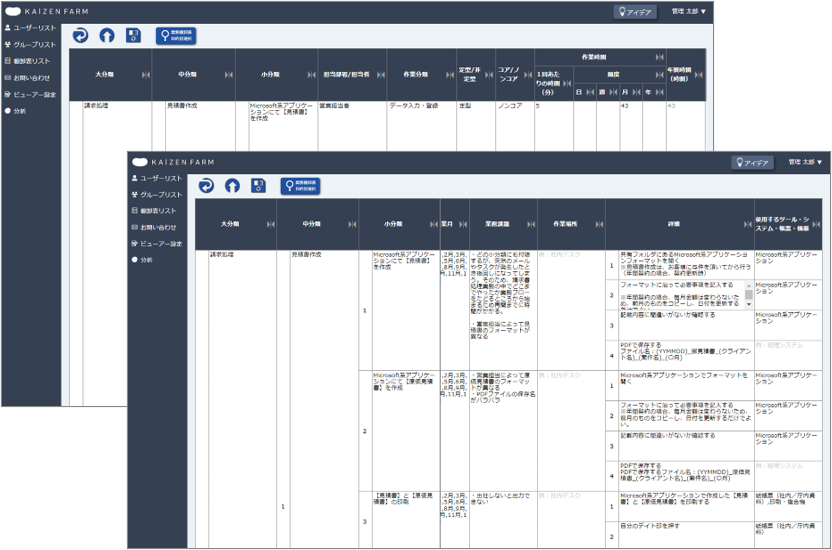
Task: Click the front window's upload arrow icon
Action: pyautogui.click(x=232, y=186)
